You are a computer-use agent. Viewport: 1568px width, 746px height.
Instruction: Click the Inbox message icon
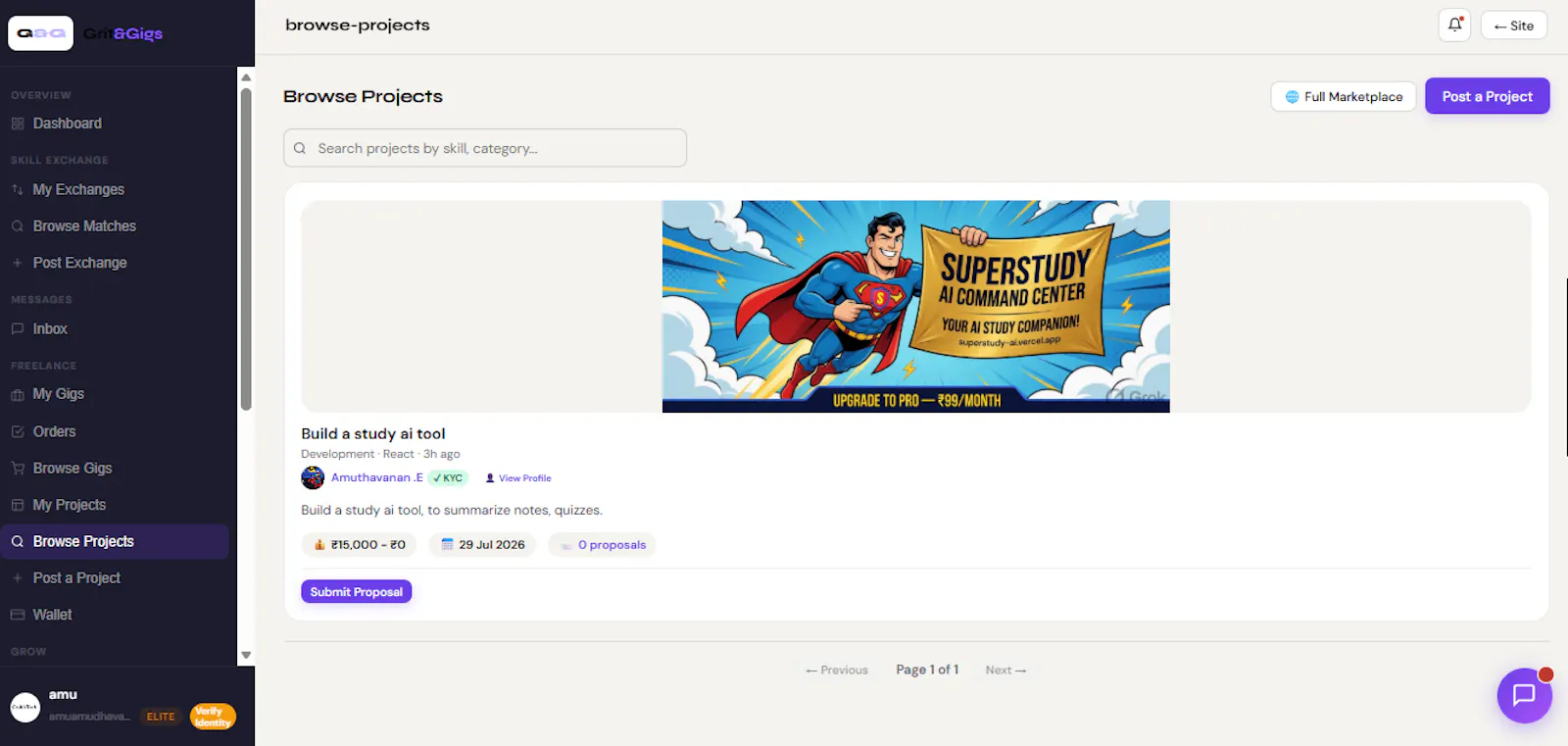click(18, 329)
